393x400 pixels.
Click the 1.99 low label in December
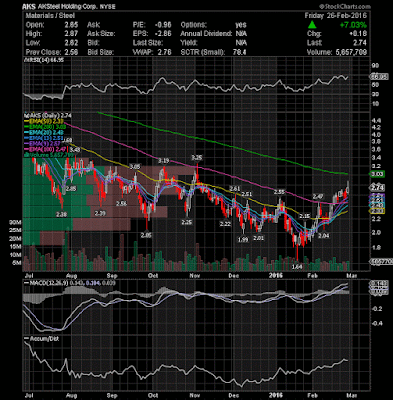[243, 239]
